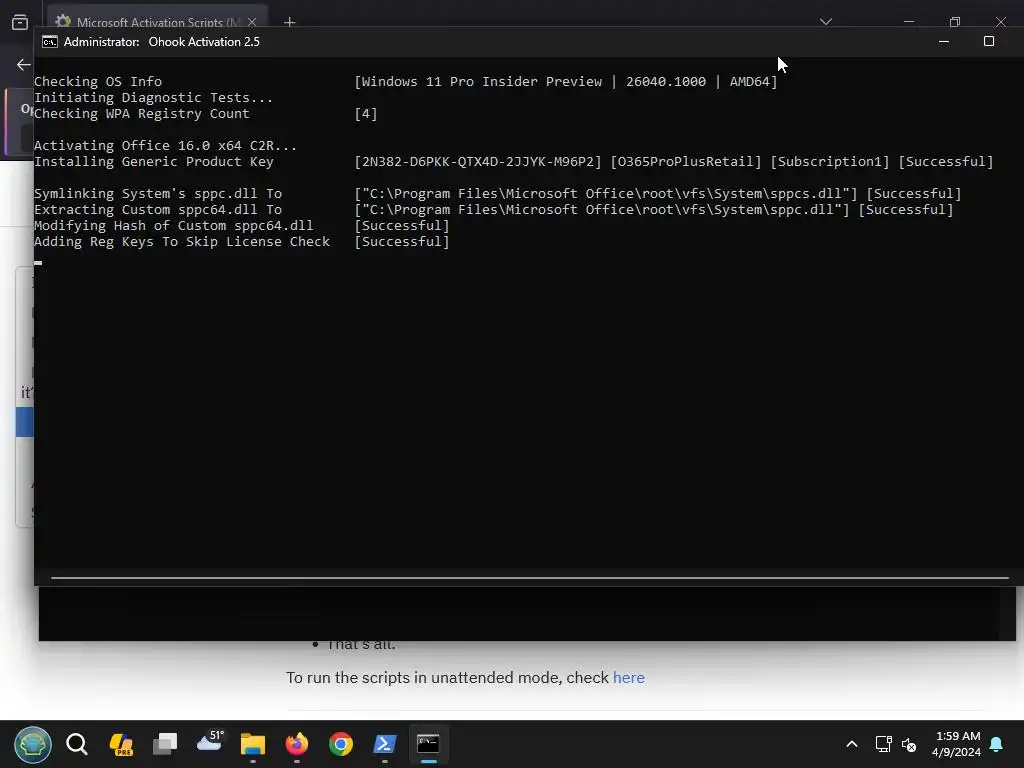1024x768 pixels.
Task: Open Task View on taskbar
Action: (x=165, y=744)
